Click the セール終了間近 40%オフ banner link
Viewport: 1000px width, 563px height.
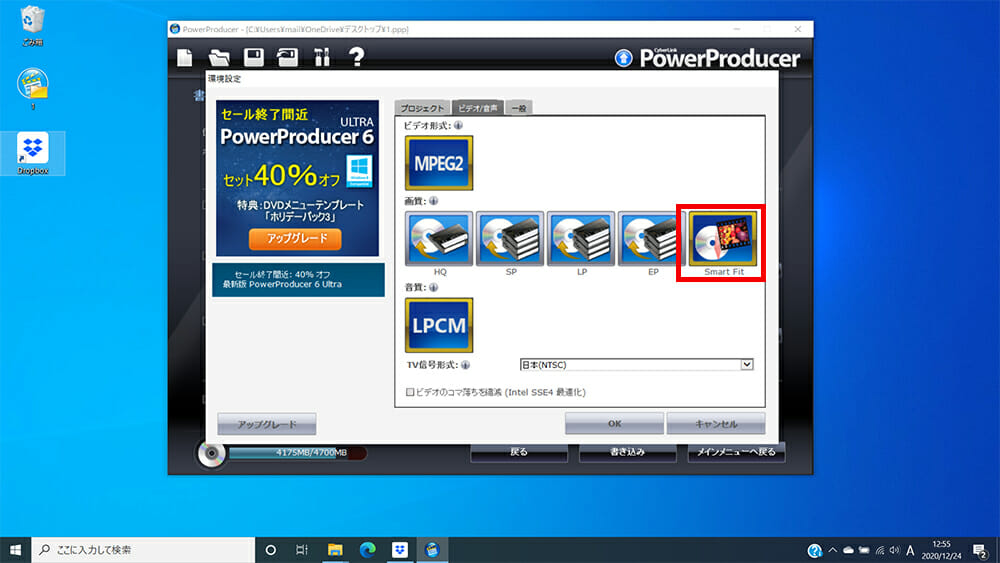click(298, 280)
